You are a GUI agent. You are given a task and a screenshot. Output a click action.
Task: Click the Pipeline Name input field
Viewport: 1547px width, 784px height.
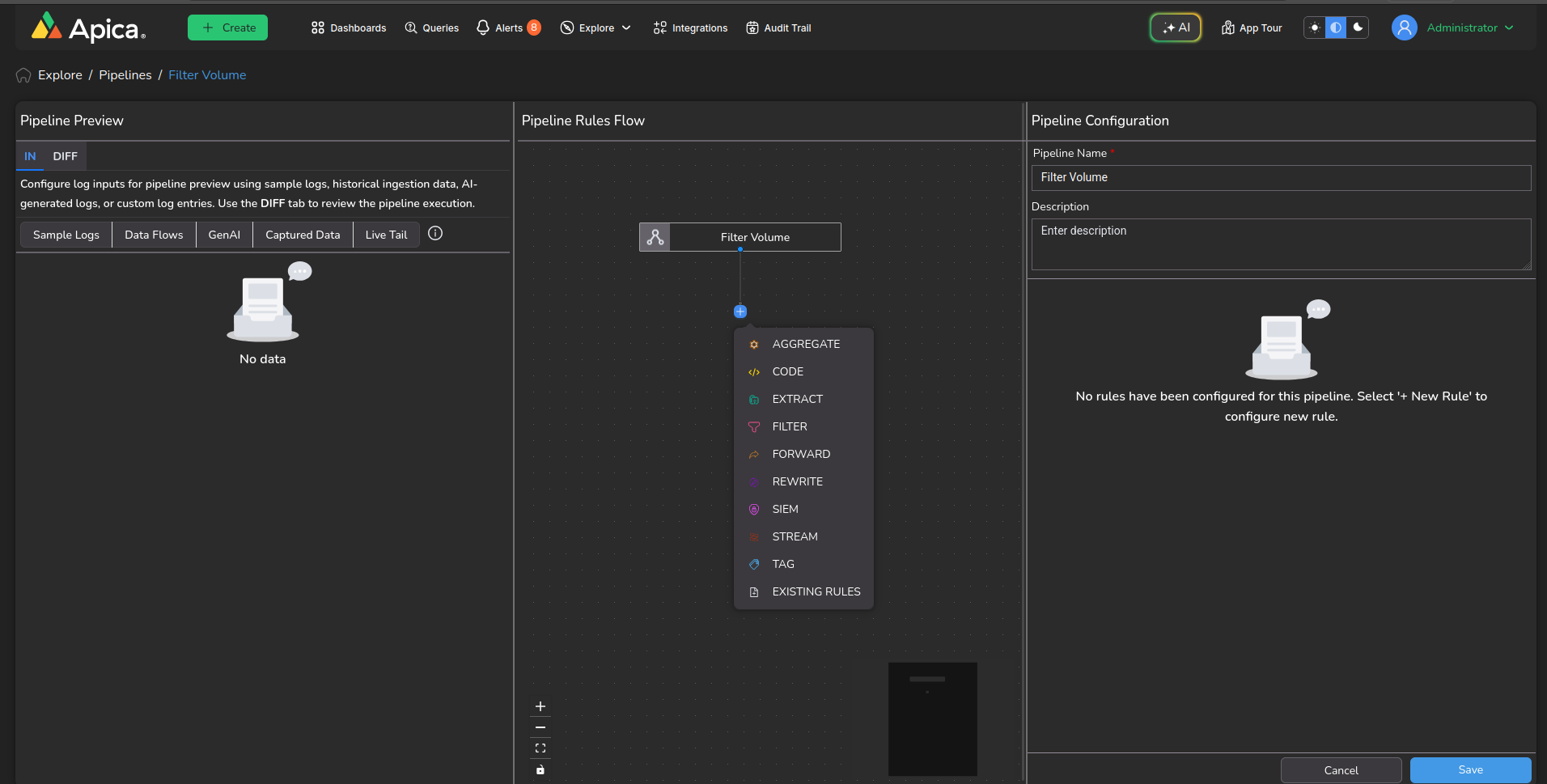[1280, 177]
